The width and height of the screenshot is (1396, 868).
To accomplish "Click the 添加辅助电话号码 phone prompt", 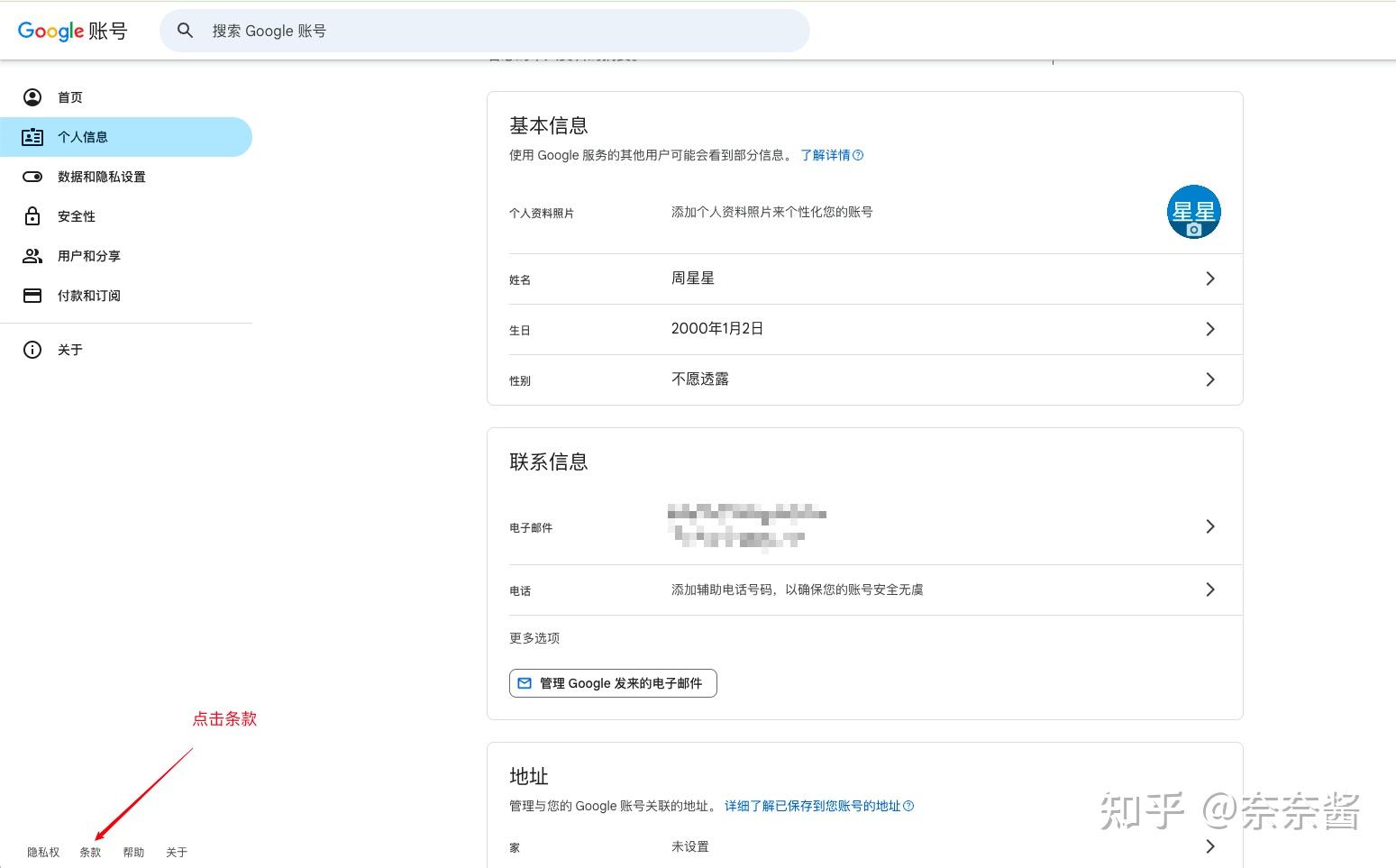I will tap(798, 589).
